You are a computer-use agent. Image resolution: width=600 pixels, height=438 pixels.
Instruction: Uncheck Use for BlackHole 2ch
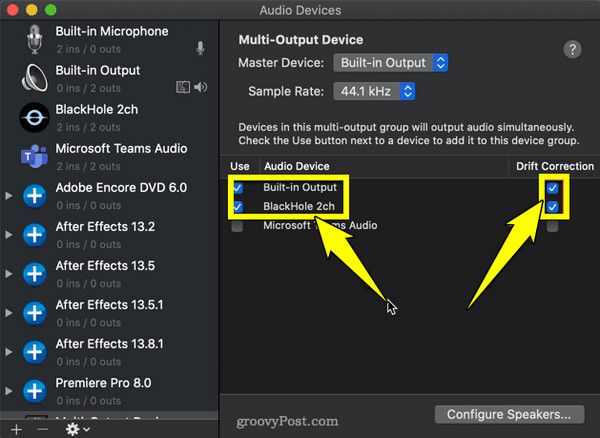tap(237, 207)
